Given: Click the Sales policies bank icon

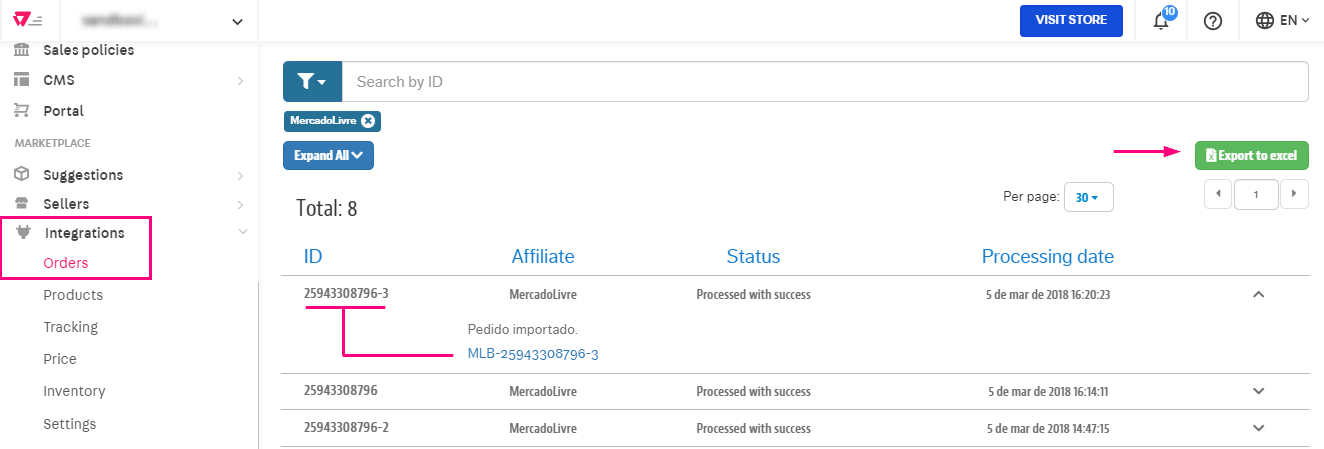Looking at the screenshot, I should click(21, 50).
